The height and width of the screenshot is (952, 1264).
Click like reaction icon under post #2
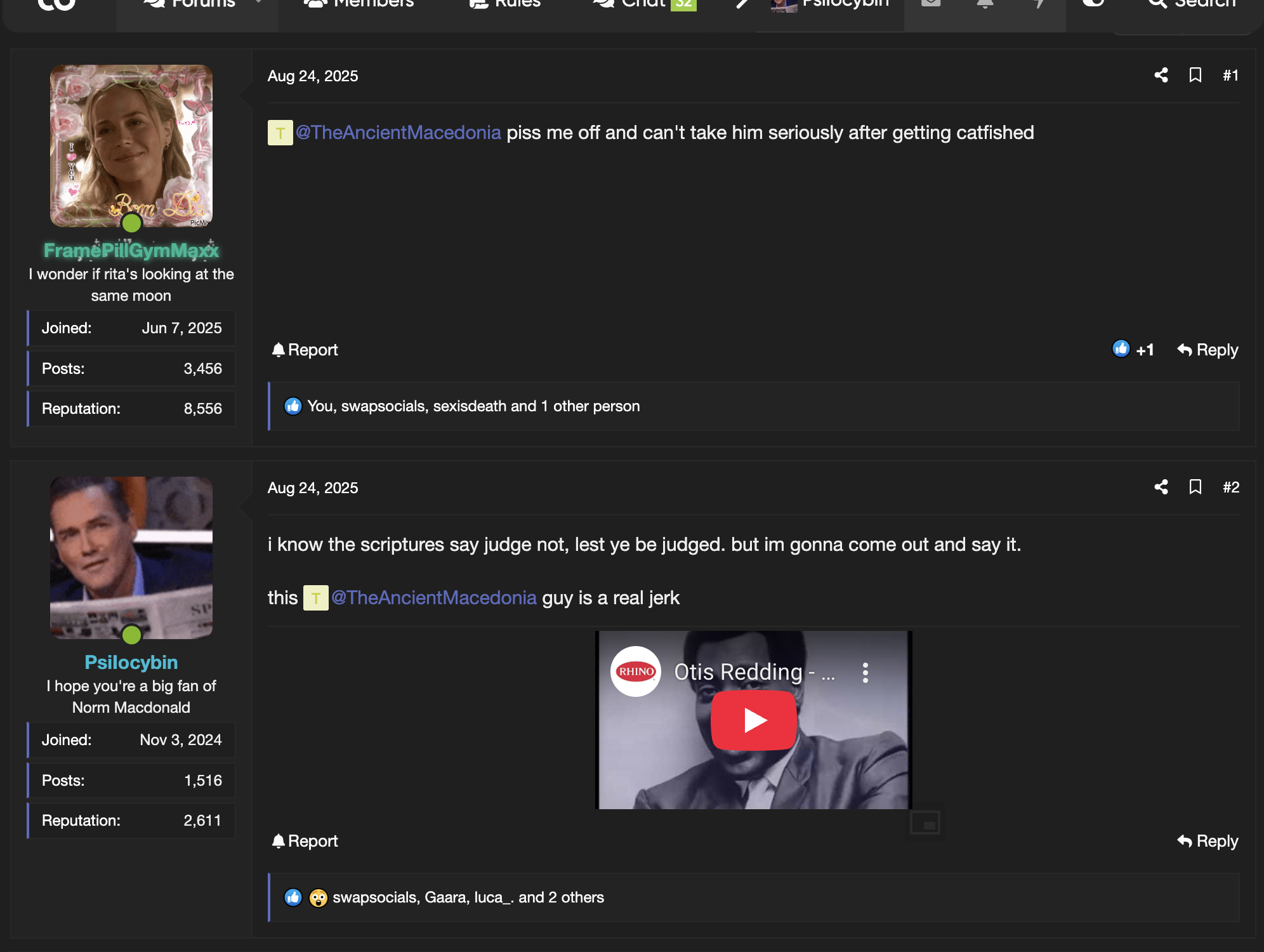pos(293,897)
